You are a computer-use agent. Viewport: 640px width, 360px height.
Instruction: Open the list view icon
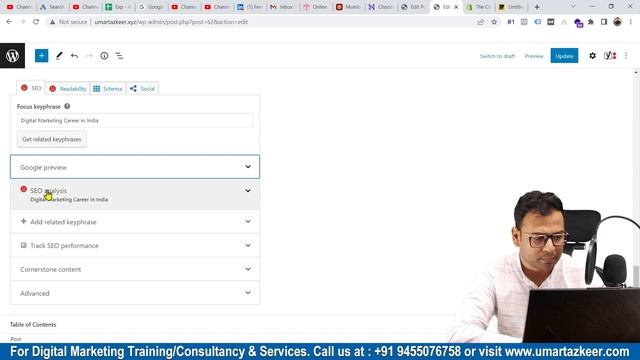click(119, 56)
